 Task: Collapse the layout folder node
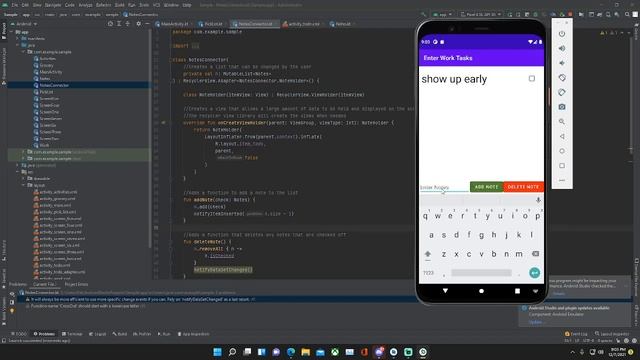(24, 185)
